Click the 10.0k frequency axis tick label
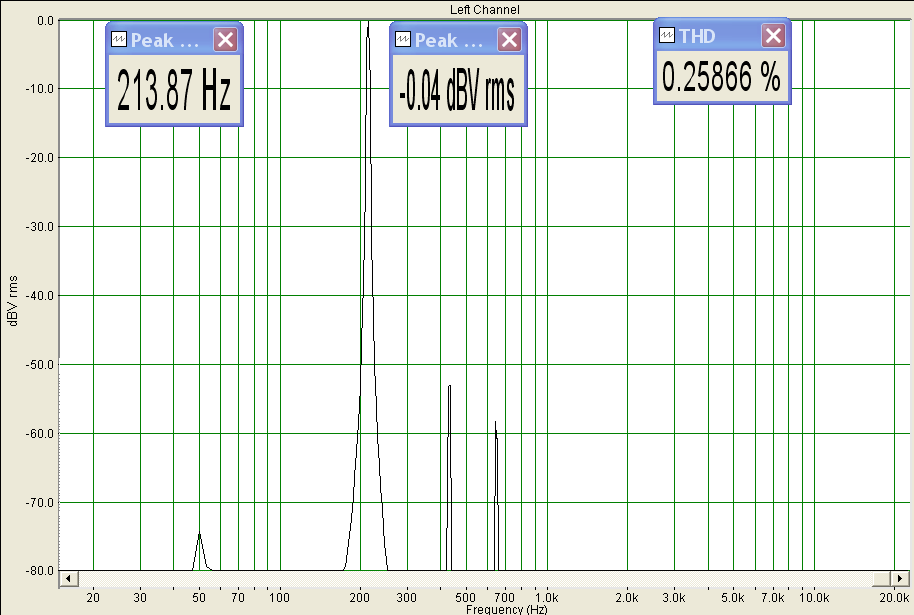914x615 pixels. 814,598
